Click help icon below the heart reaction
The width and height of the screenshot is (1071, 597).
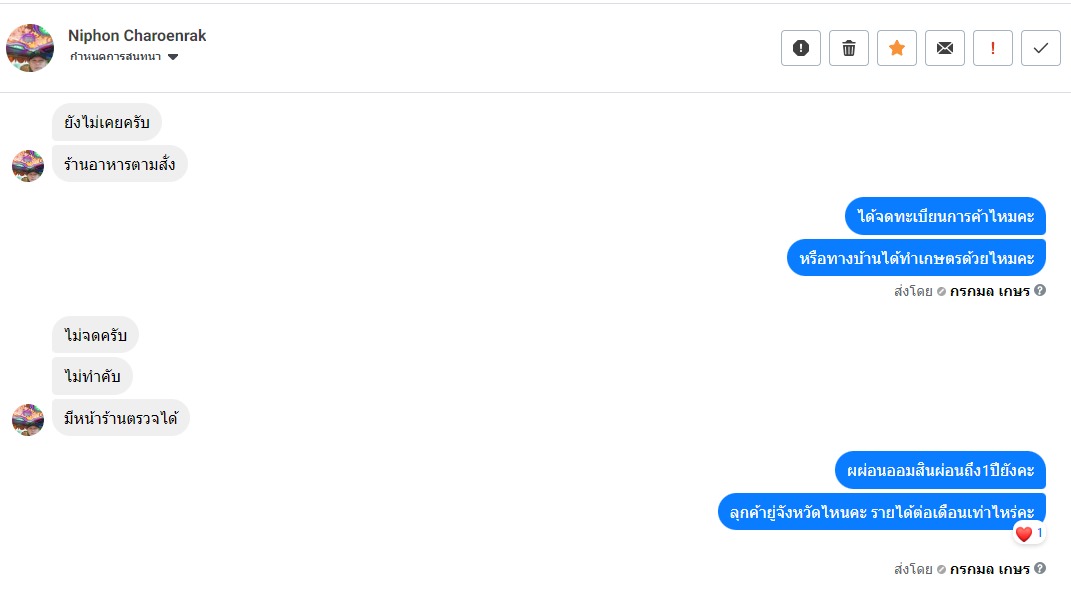1040,569
